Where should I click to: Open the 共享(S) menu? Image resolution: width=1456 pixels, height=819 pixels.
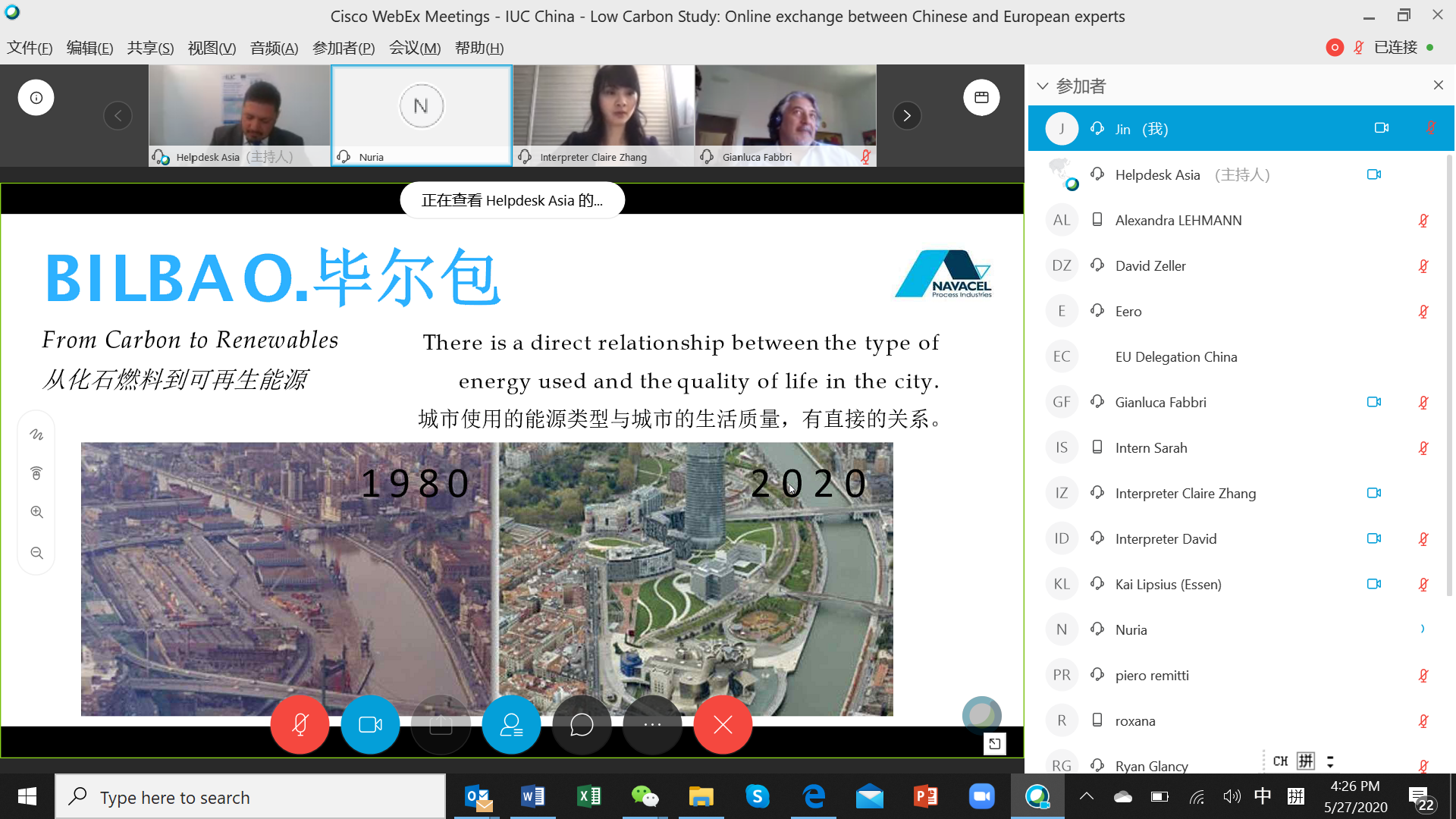(x=150, y=48)
